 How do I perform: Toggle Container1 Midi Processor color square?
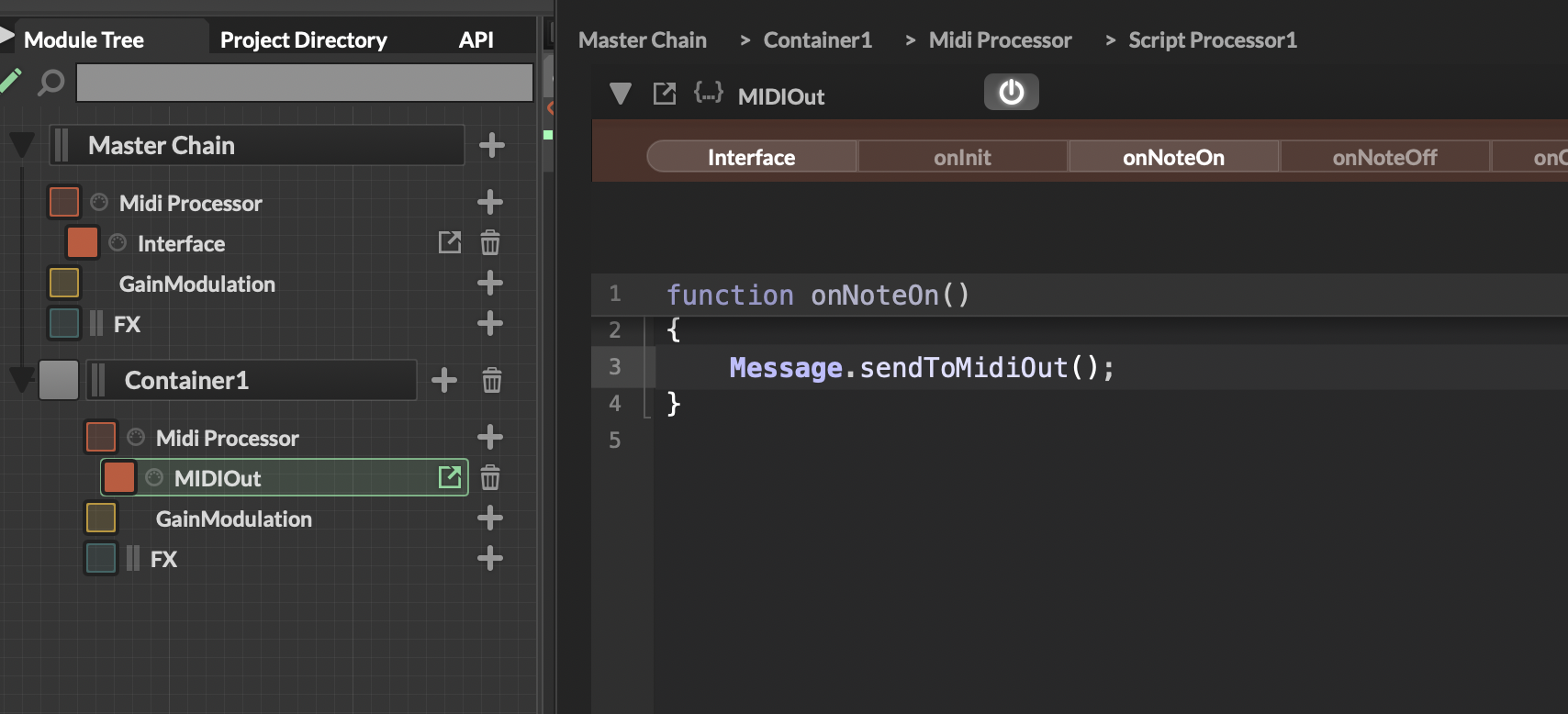pos(101,437)
